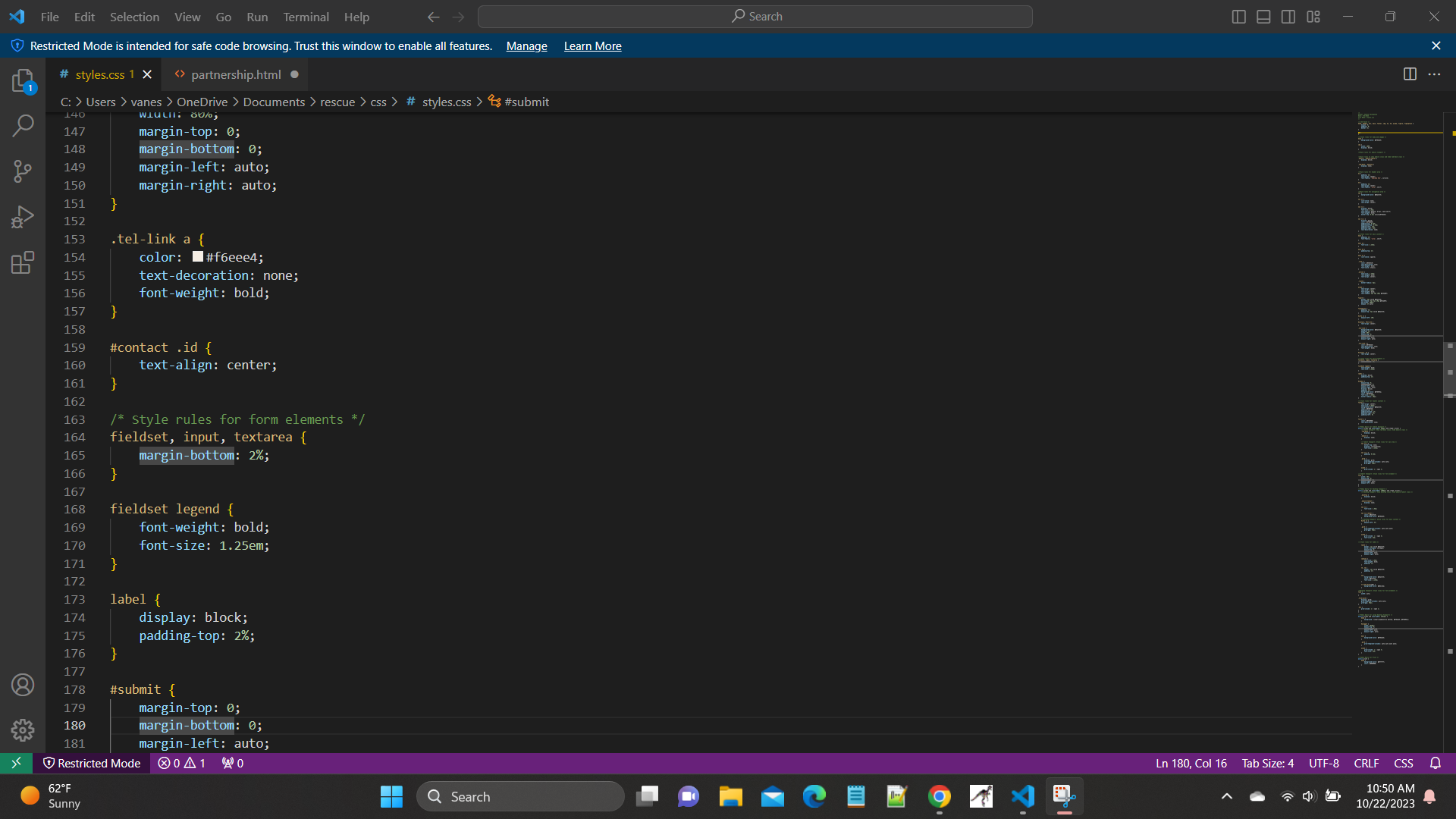Open the Run and Debug view
The height and width of the screenshot is (819, 1456).
pos(23,217)
